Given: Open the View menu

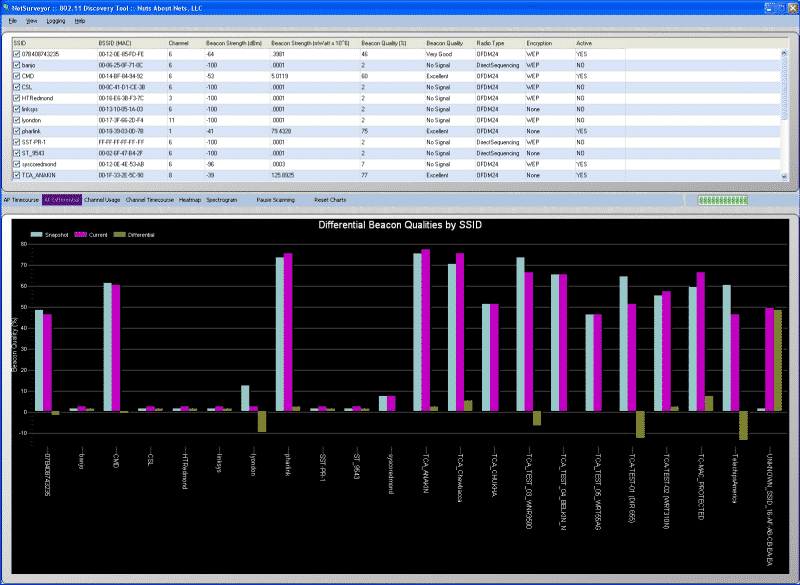Looking at the screenshot, I should pos(30,21).
